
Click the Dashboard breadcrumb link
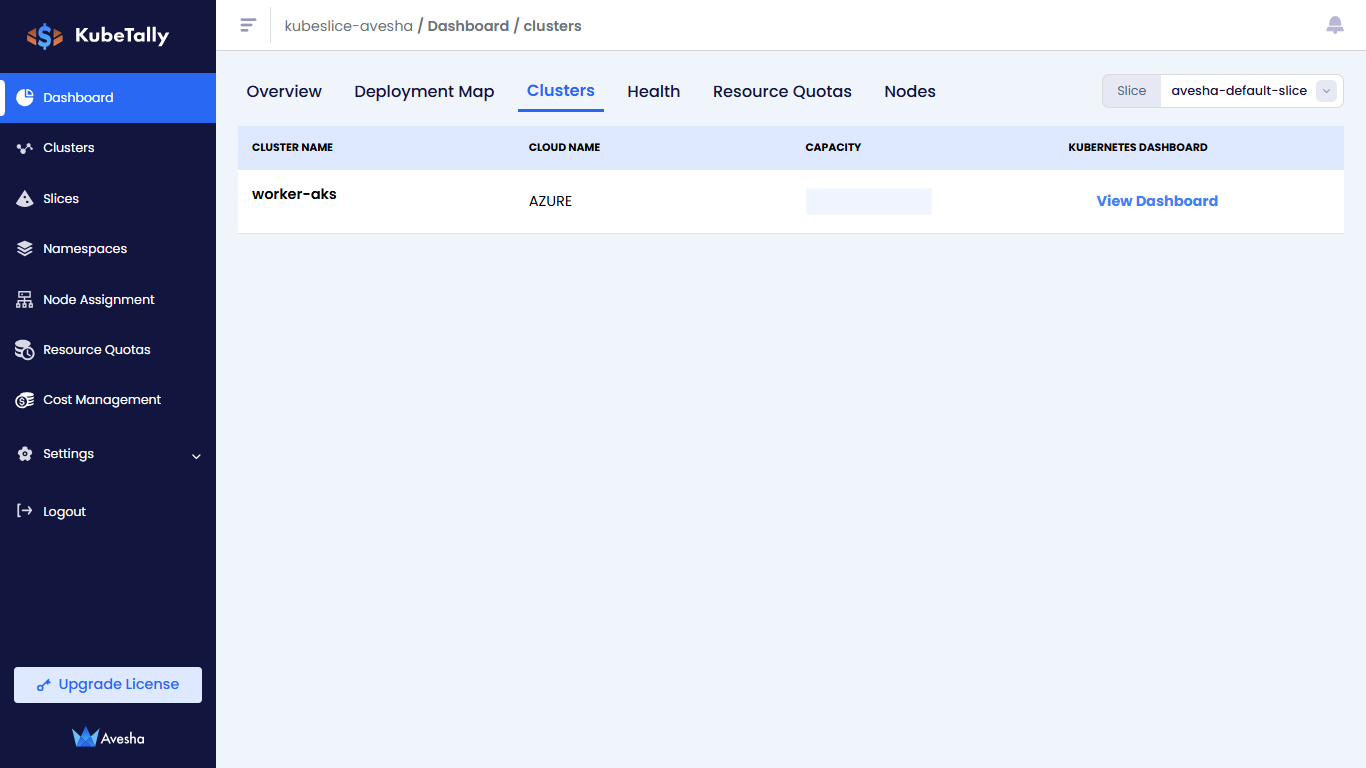pyautogui.click(x=468, y=26)
